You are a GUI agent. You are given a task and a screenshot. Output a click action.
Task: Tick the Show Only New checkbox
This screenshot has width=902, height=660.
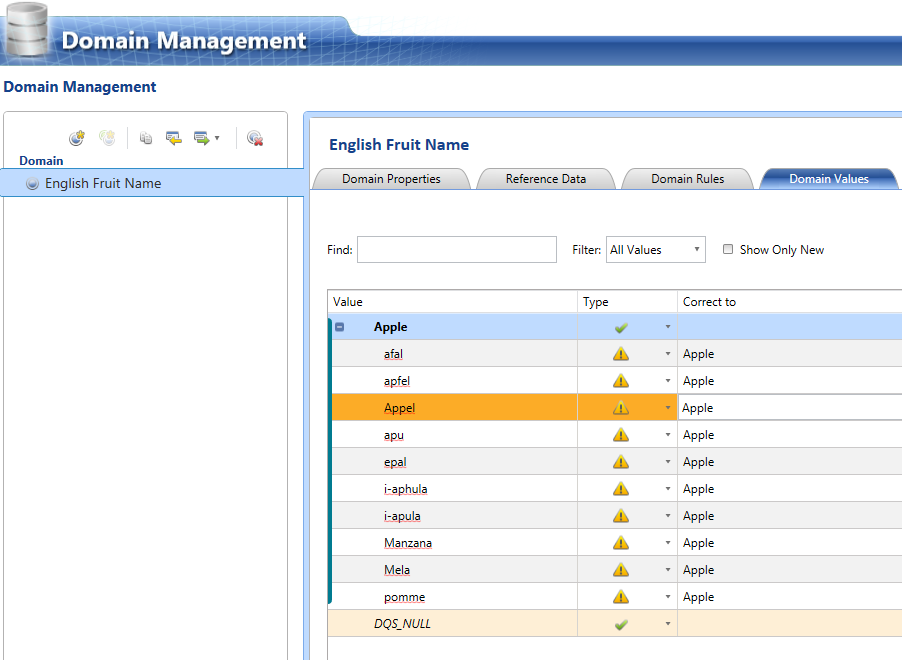pos(728,249)
